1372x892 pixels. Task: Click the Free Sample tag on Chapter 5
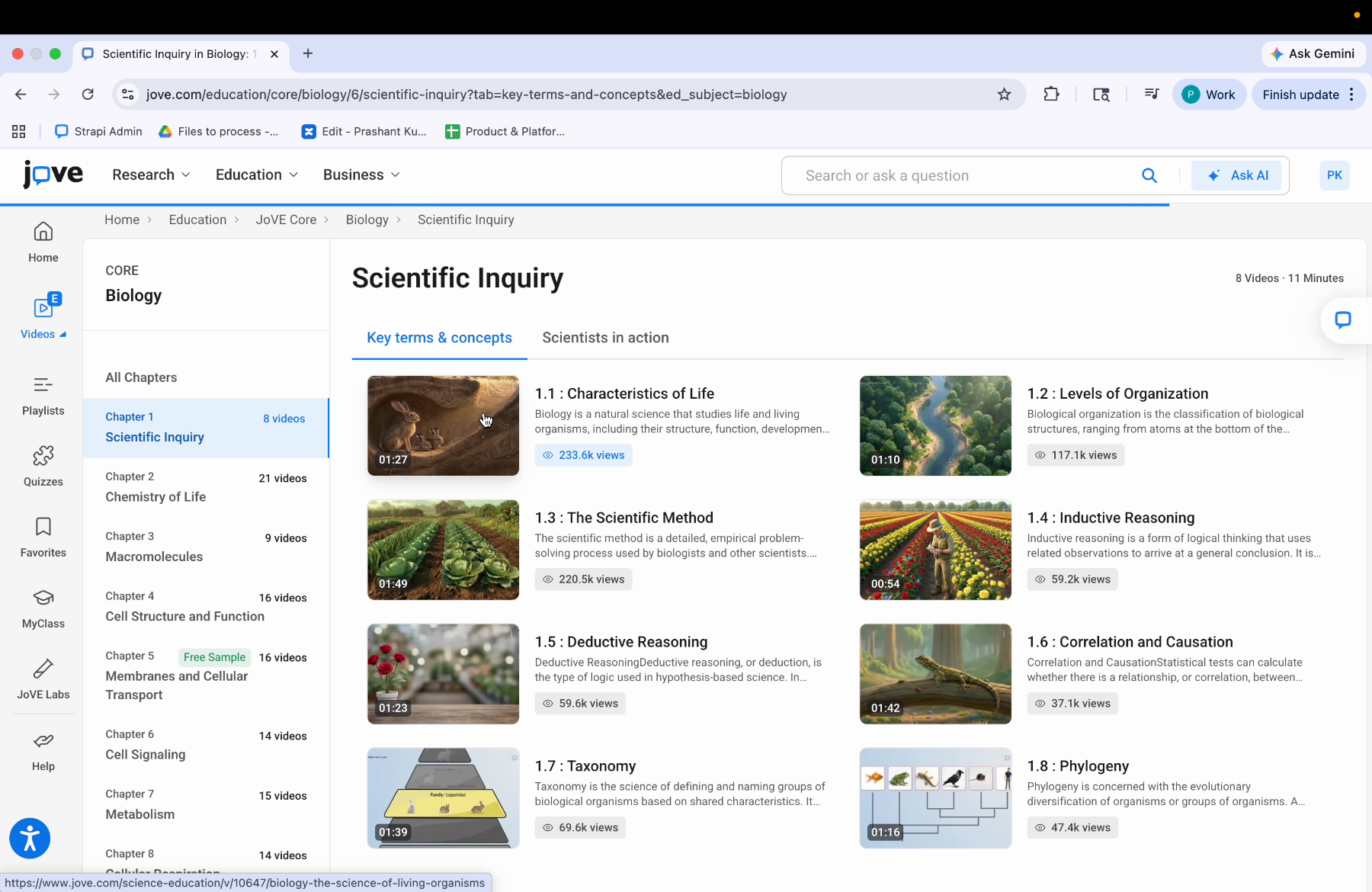tap(214, 657)
